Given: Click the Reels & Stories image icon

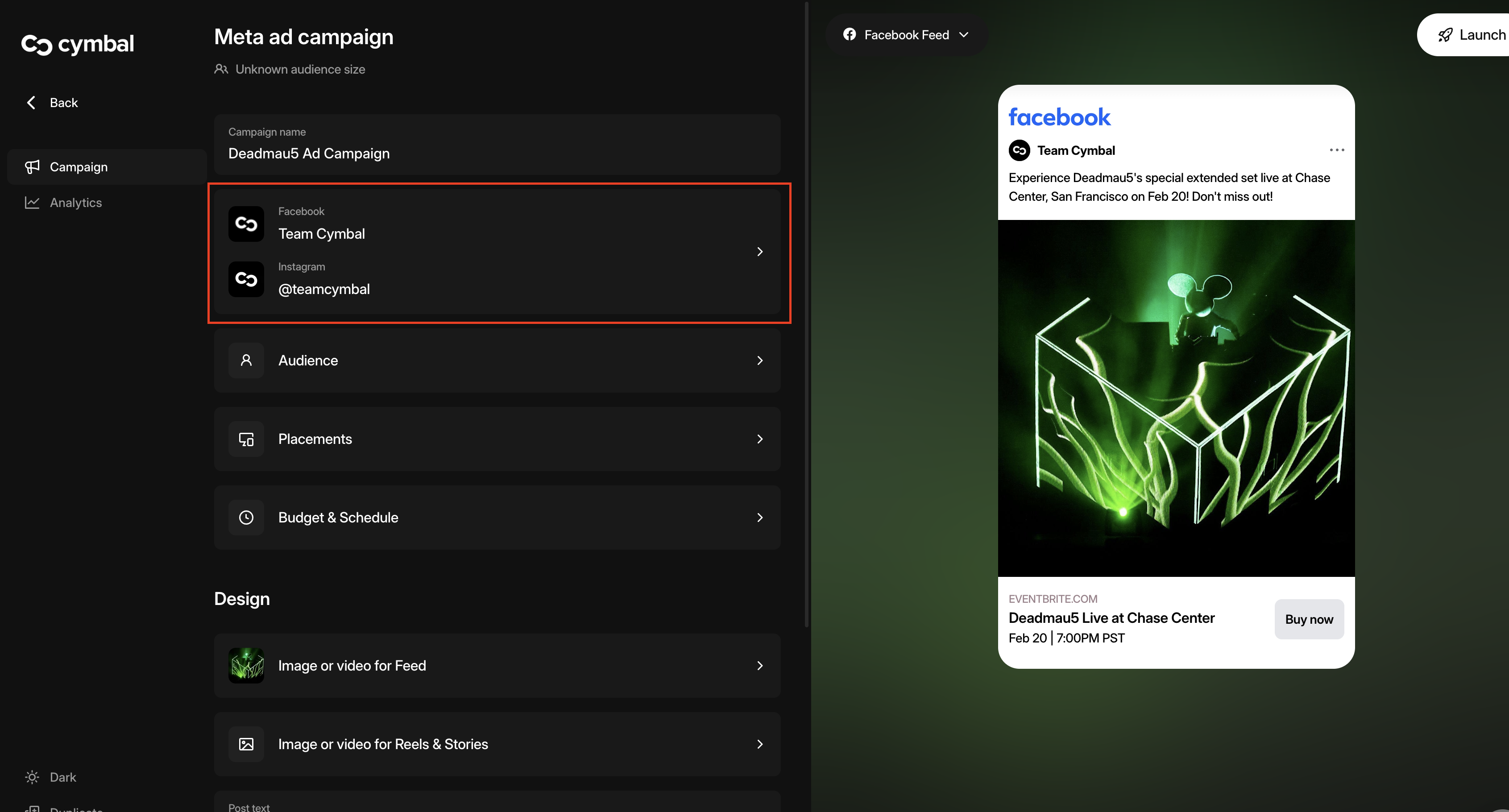Looking at the screenshot, I should (x=246, y=744).
